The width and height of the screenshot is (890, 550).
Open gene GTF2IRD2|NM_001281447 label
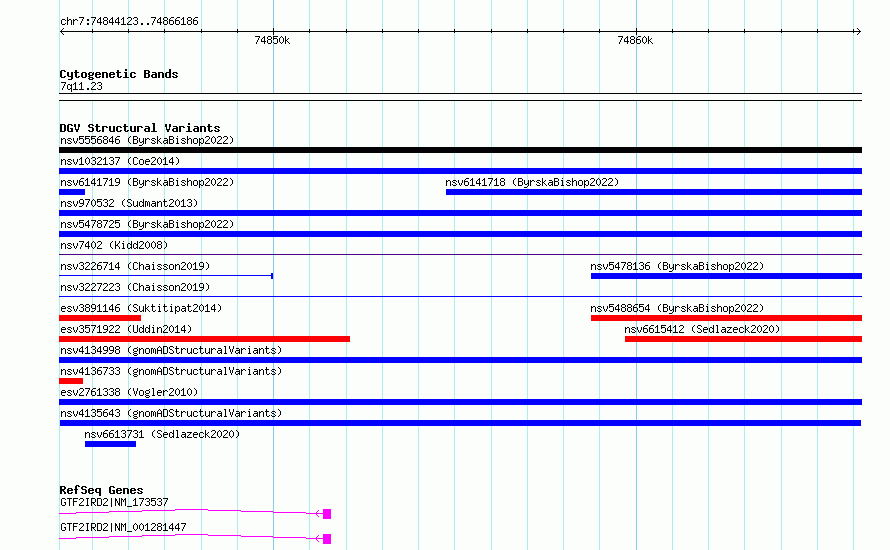pos(123,527)
